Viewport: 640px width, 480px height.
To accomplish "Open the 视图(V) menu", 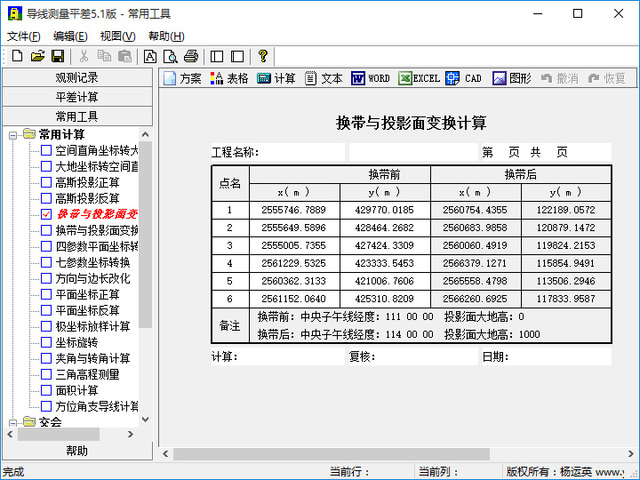I will pos(118,36).
